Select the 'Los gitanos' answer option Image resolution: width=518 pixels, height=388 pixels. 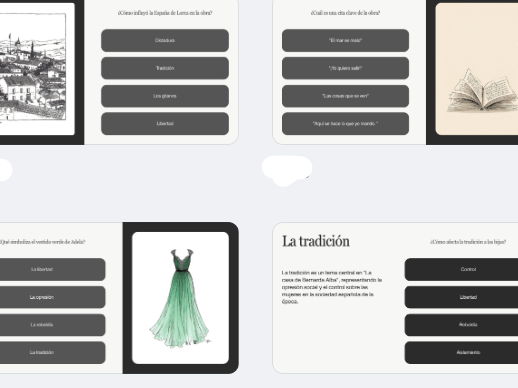(165, 96)
